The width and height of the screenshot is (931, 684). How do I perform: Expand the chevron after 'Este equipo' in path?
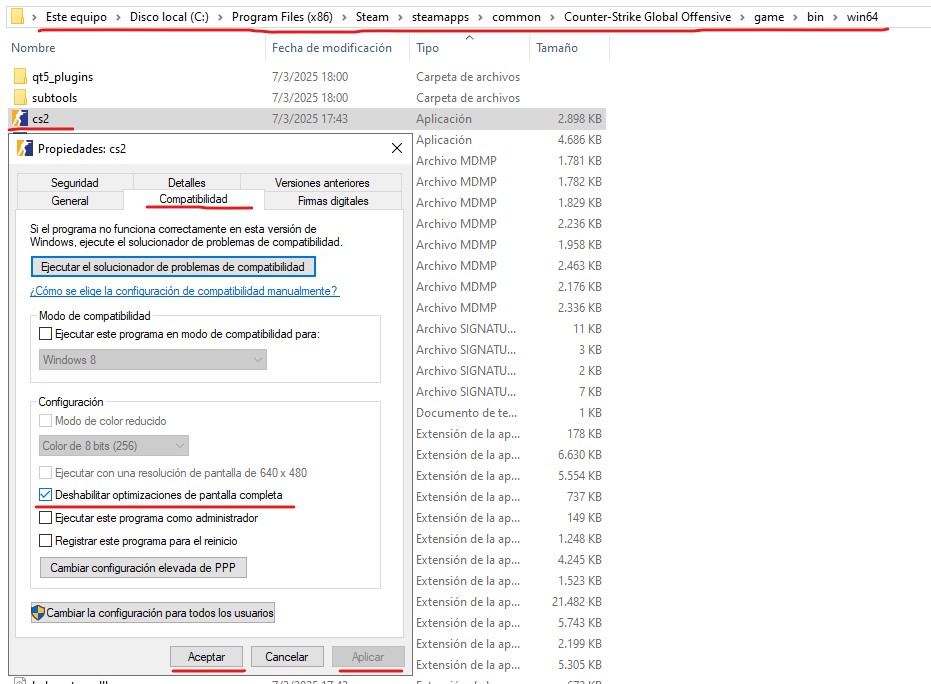[x=118, y=17]
